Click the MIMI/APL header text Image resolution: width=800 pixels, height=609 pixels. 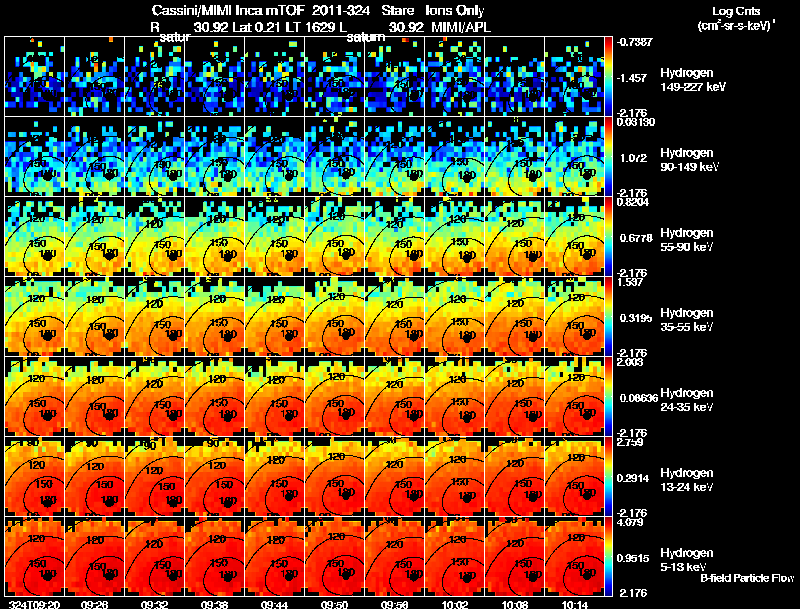click(x=461, y=28)
